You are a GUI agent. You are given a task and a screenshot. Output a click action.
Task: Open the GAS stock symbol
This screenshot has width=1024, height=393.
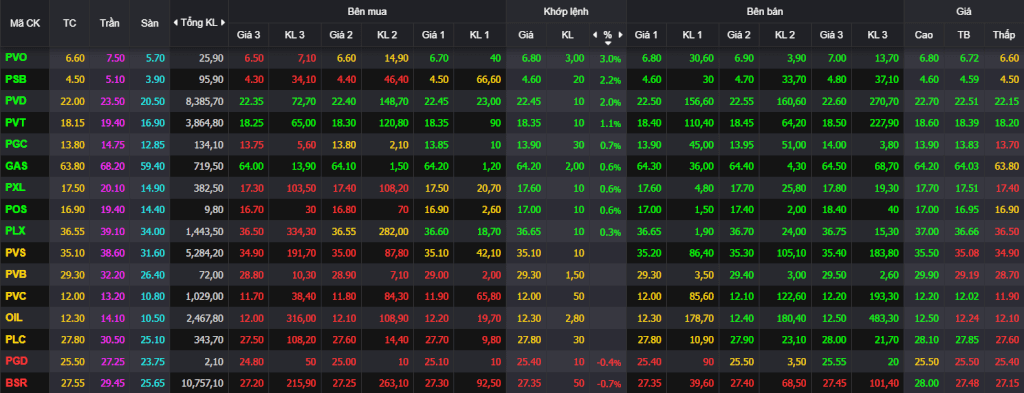(16, 166)
